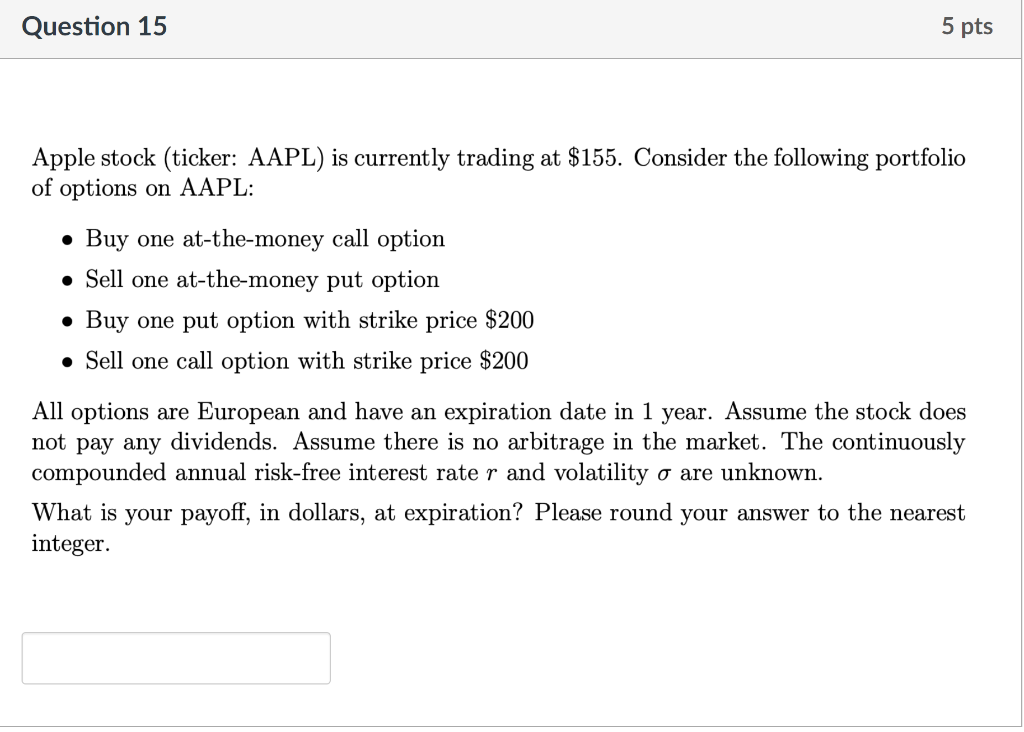Select the bullet about selling $200 call

(306, 360)
